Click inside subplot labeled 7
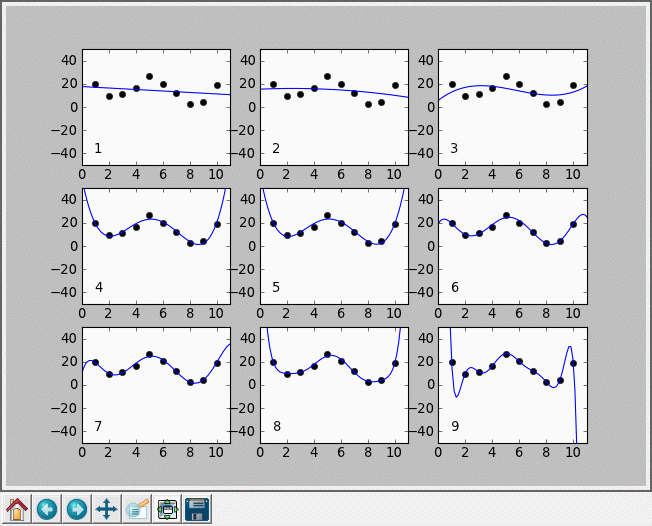Viewport: 652px width, 526px height. pyautogui.click(x=155, y=410)
